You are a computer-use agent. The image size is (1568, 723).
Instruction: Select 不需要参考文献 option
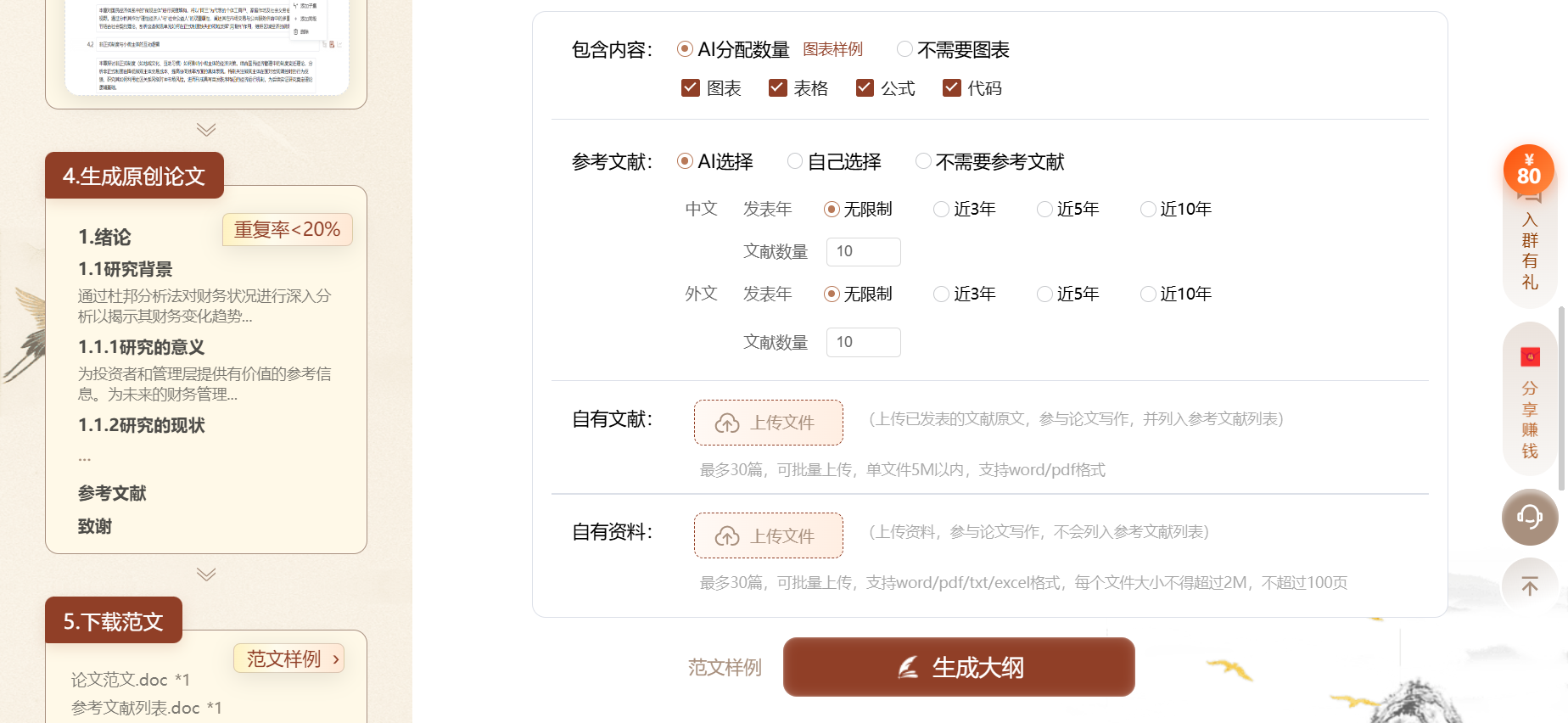click(x=923, y=161)
